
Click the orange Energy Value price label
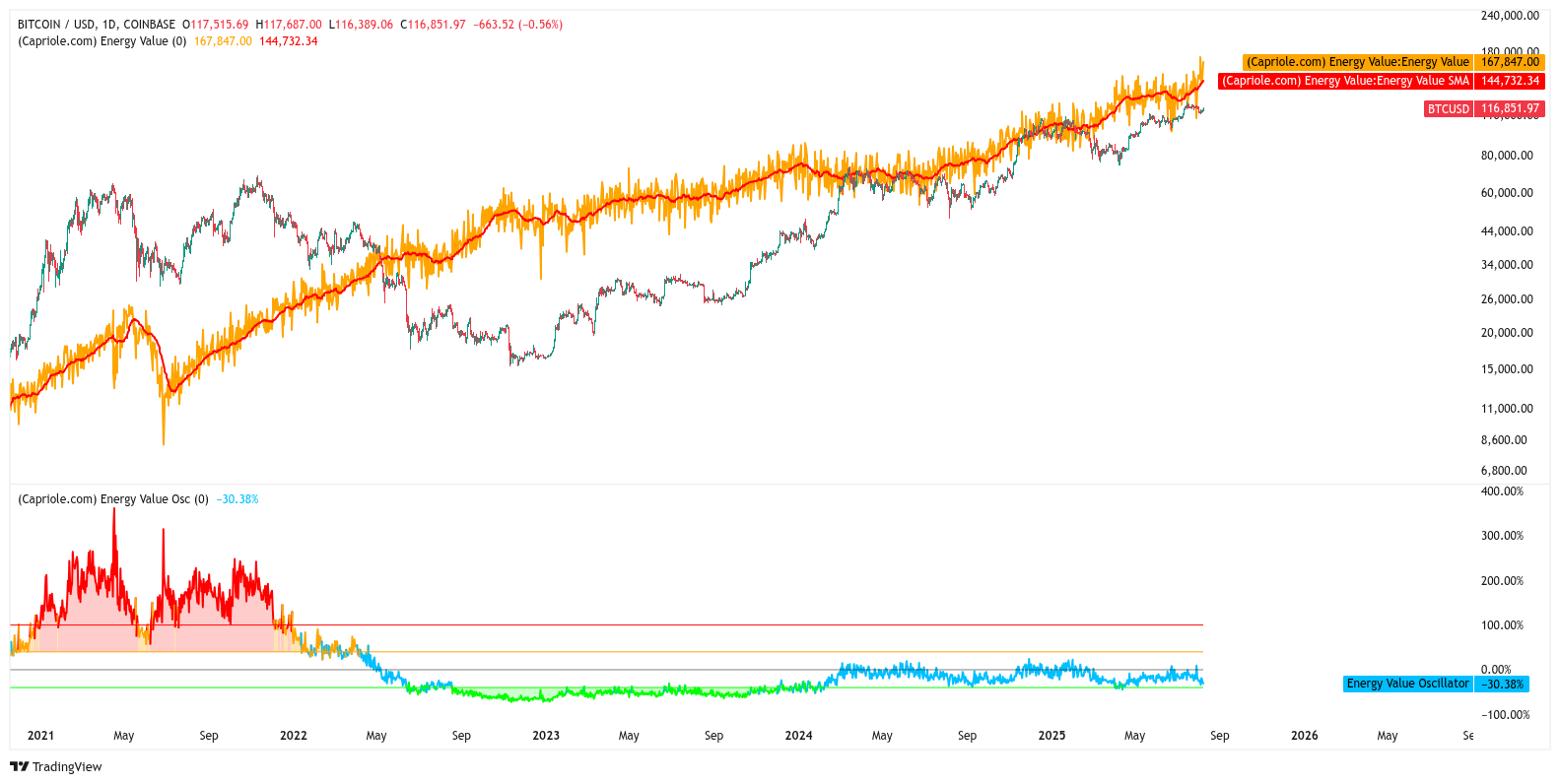(x=1357, y=62)
